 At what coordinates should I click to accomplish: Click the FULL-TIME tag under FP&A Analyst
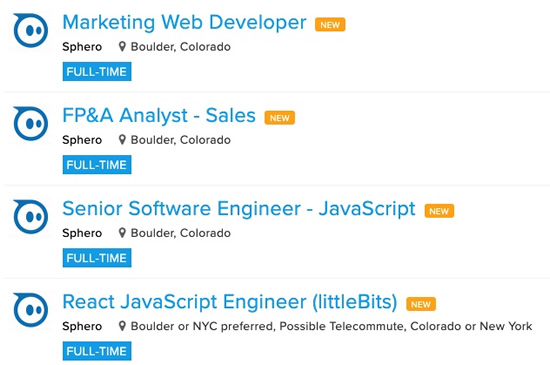97,165
